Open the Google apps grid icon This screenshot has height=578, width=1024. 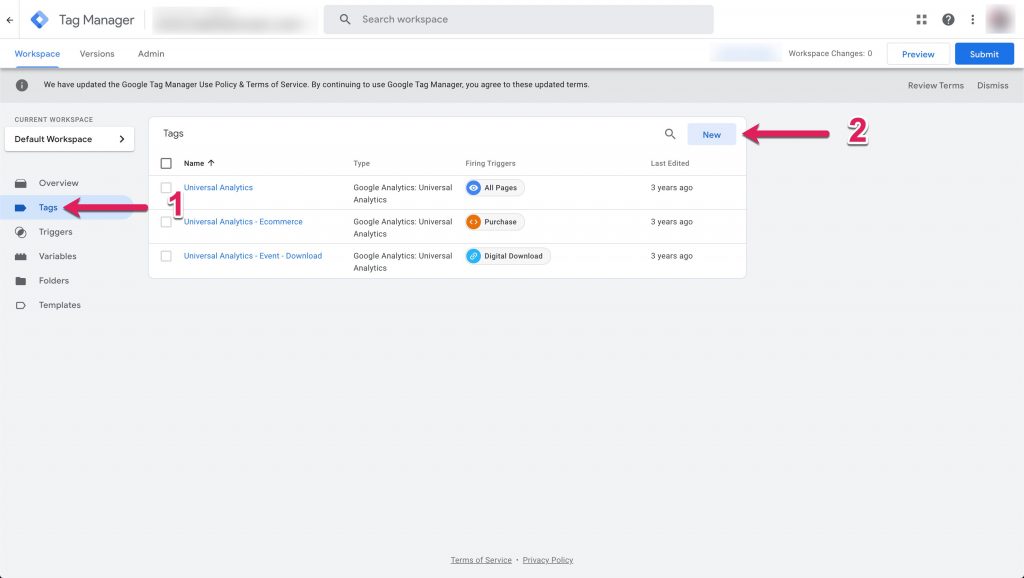point(921,20)
